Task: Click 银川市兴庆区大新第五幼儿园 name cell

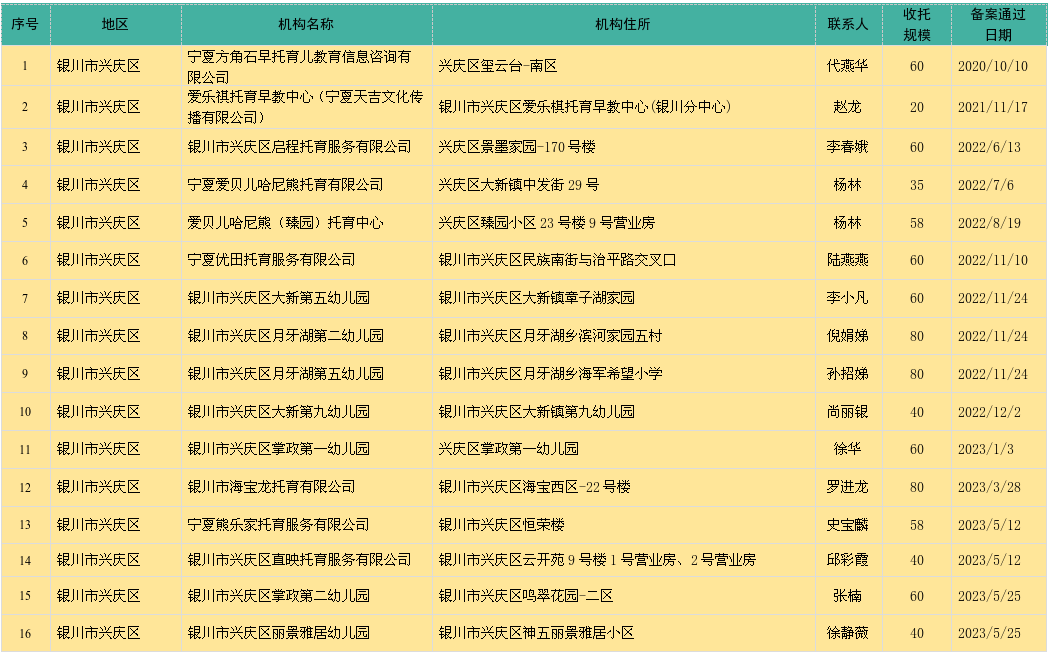Action: (x=305, y=297)
